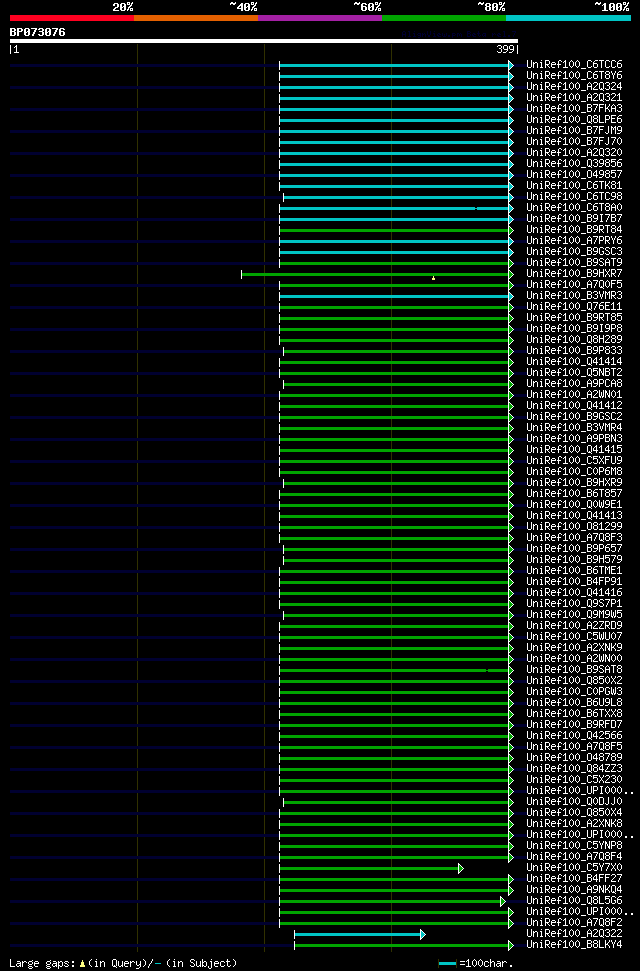Select the label UniRef100_Q8H289
640x971 pixels.
(x=574, y=339)
